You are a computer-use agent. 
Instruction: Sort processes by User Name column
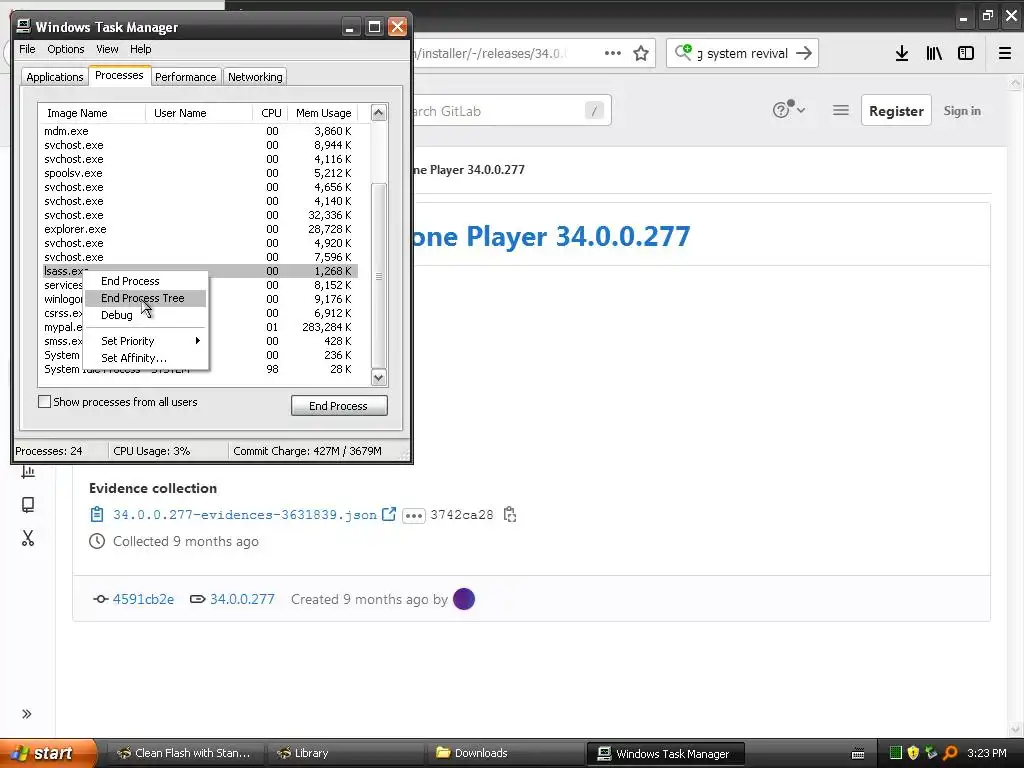tap(199, 113)
